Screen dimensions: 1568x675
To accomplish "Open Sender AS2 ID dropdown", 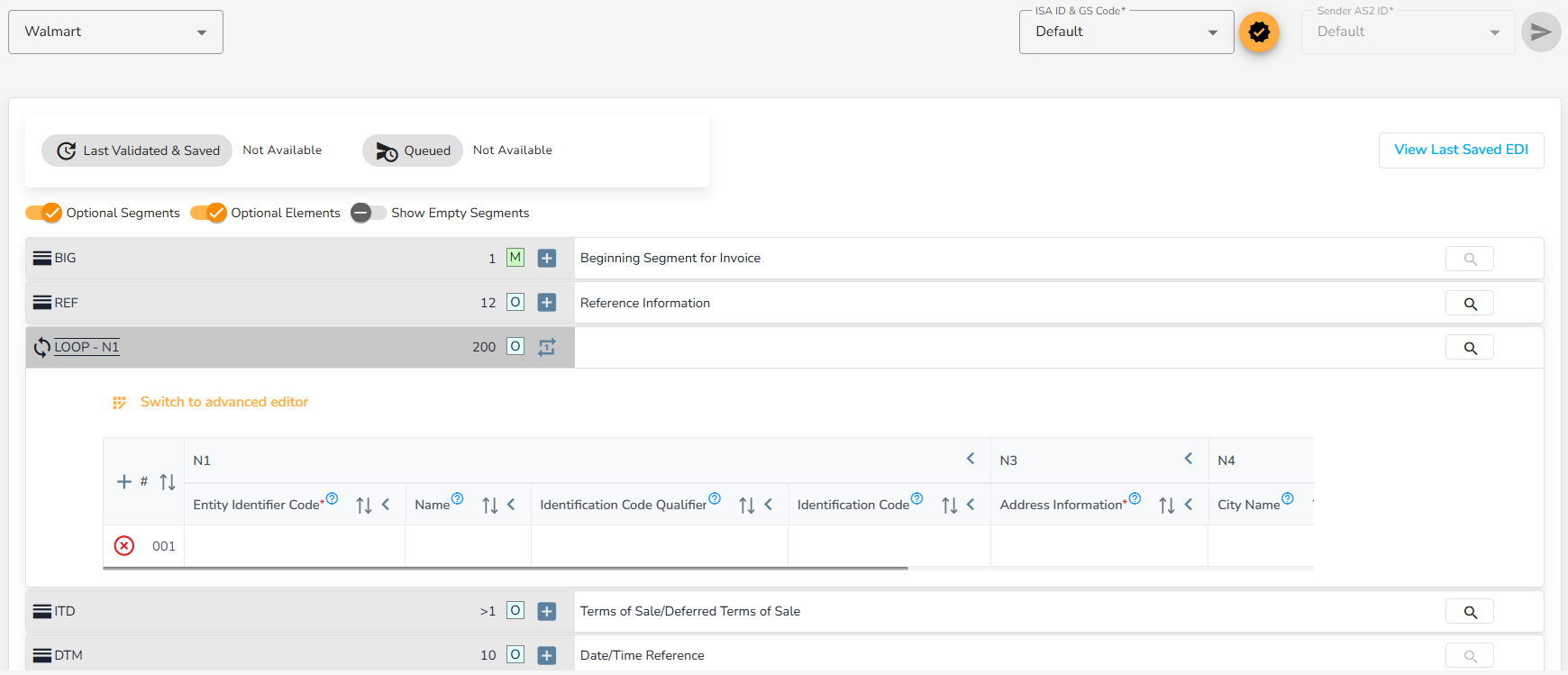I will (1408, 32).
